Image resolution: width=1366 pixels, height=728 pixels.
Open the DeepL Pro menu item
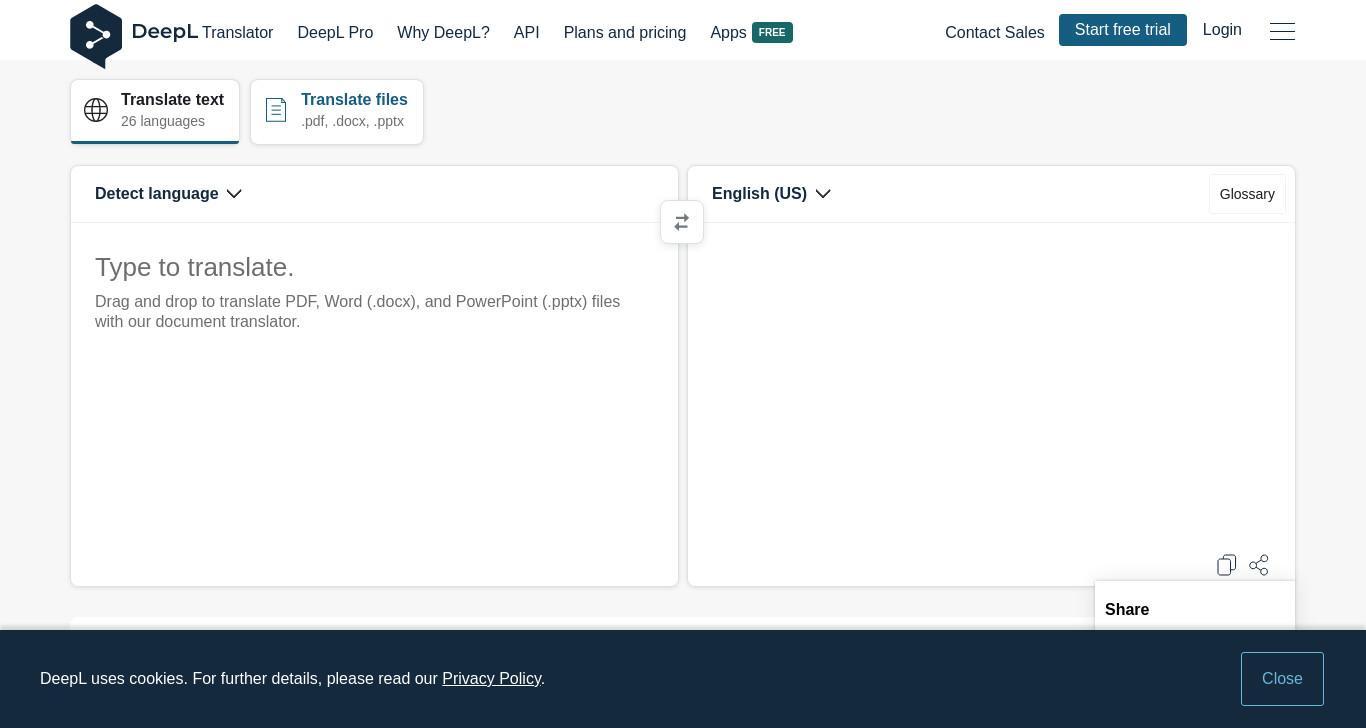click(x=335, y=33)
